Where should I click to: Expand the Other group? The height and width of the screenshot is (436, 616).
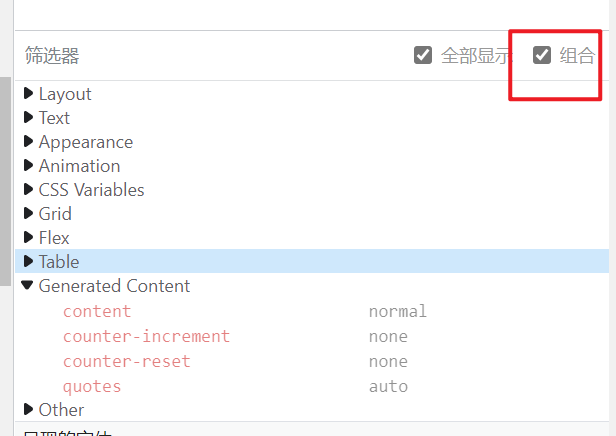point(29,410)
